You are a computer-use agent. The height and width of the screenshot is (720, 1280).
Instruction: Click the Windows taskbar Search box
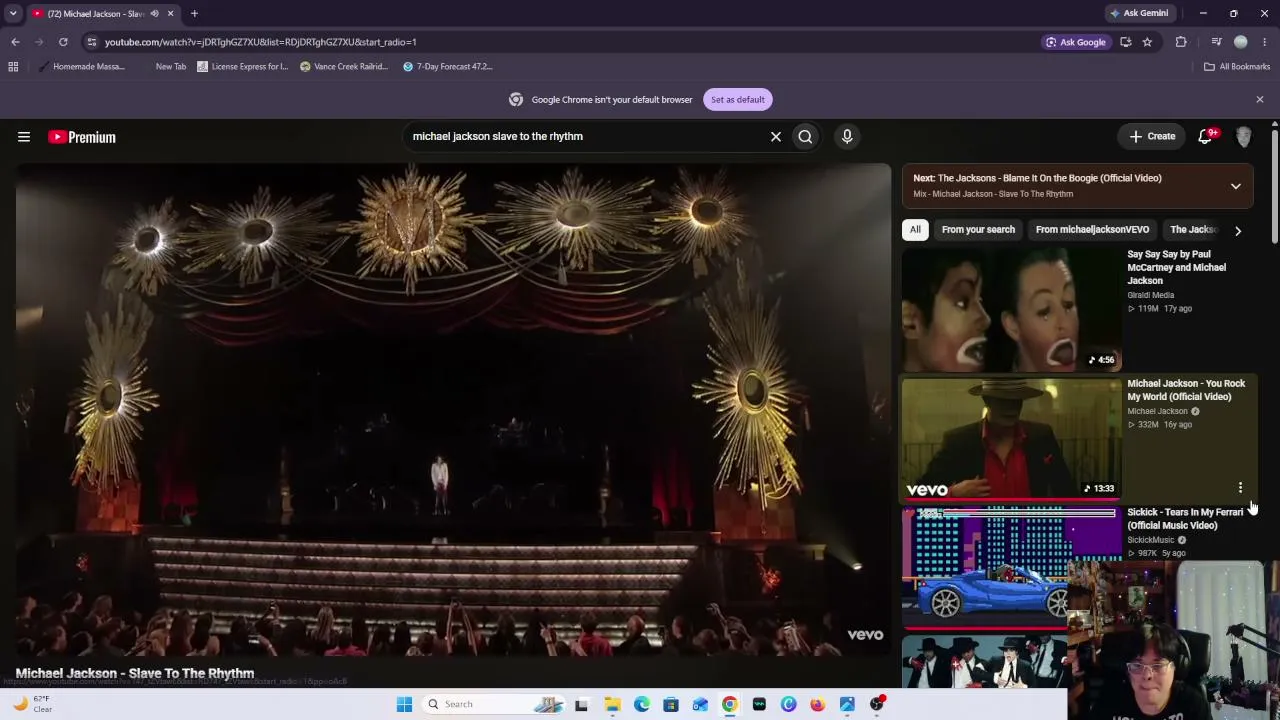495,704
